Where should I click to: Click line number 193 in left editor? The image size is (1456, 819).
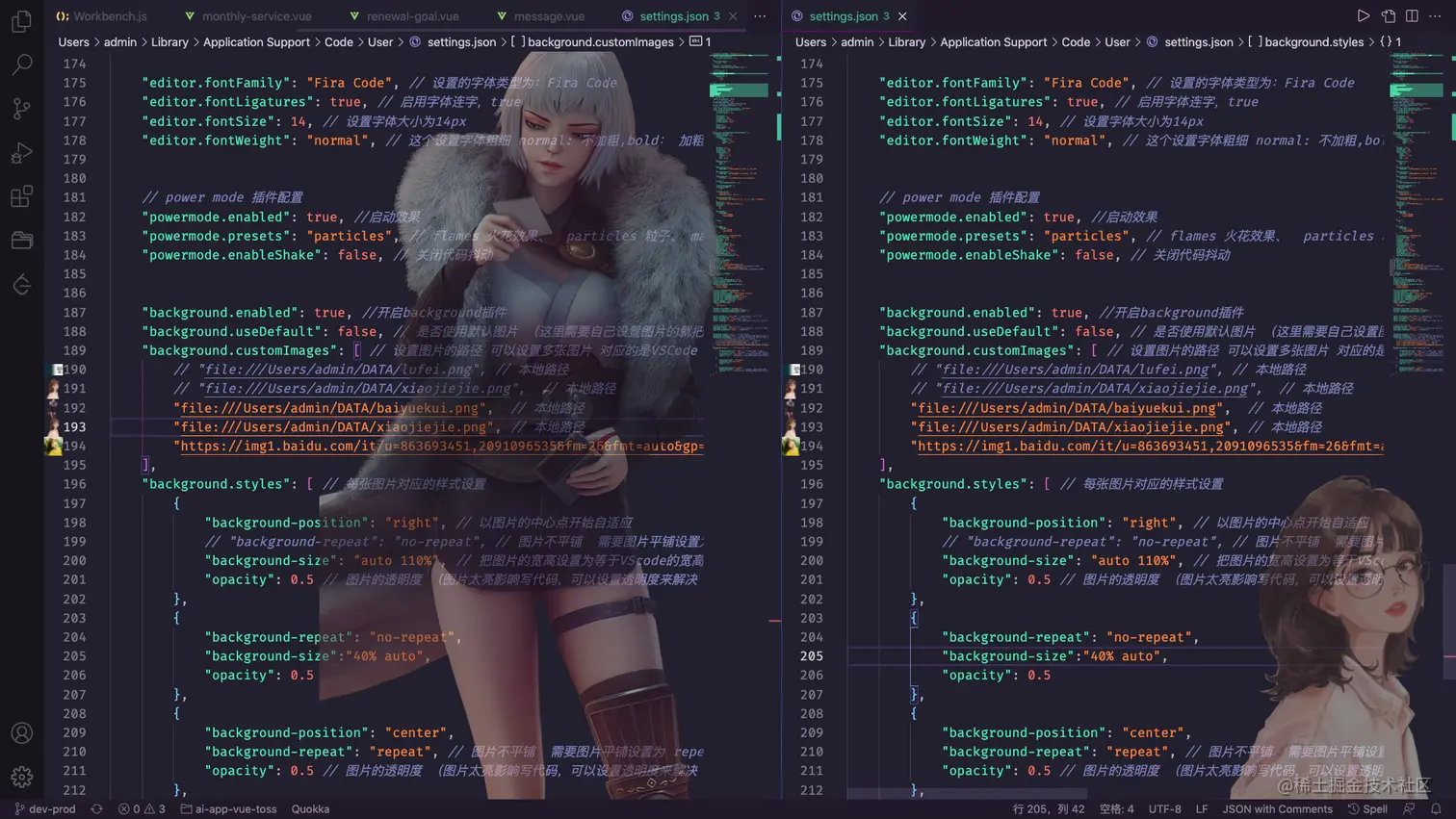(x=74, y=427)
